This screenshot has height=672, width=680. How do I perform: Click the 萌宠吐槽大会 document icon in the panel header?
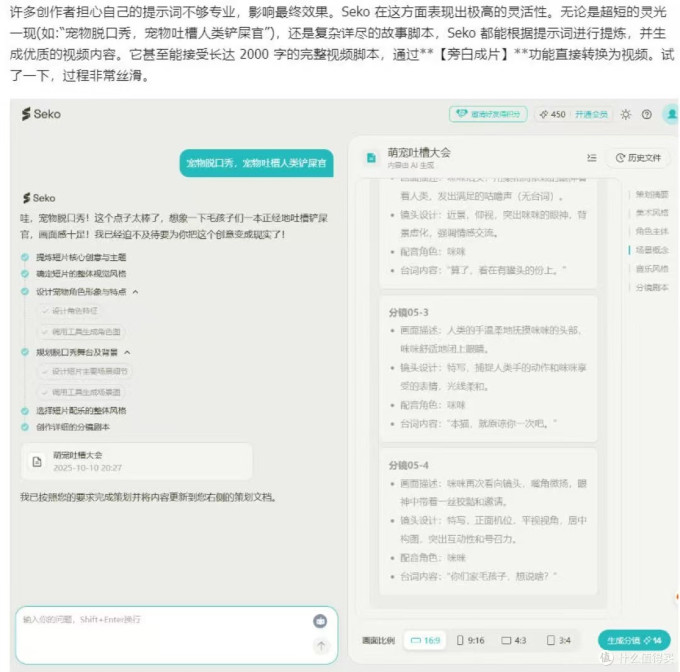[371, 158]
